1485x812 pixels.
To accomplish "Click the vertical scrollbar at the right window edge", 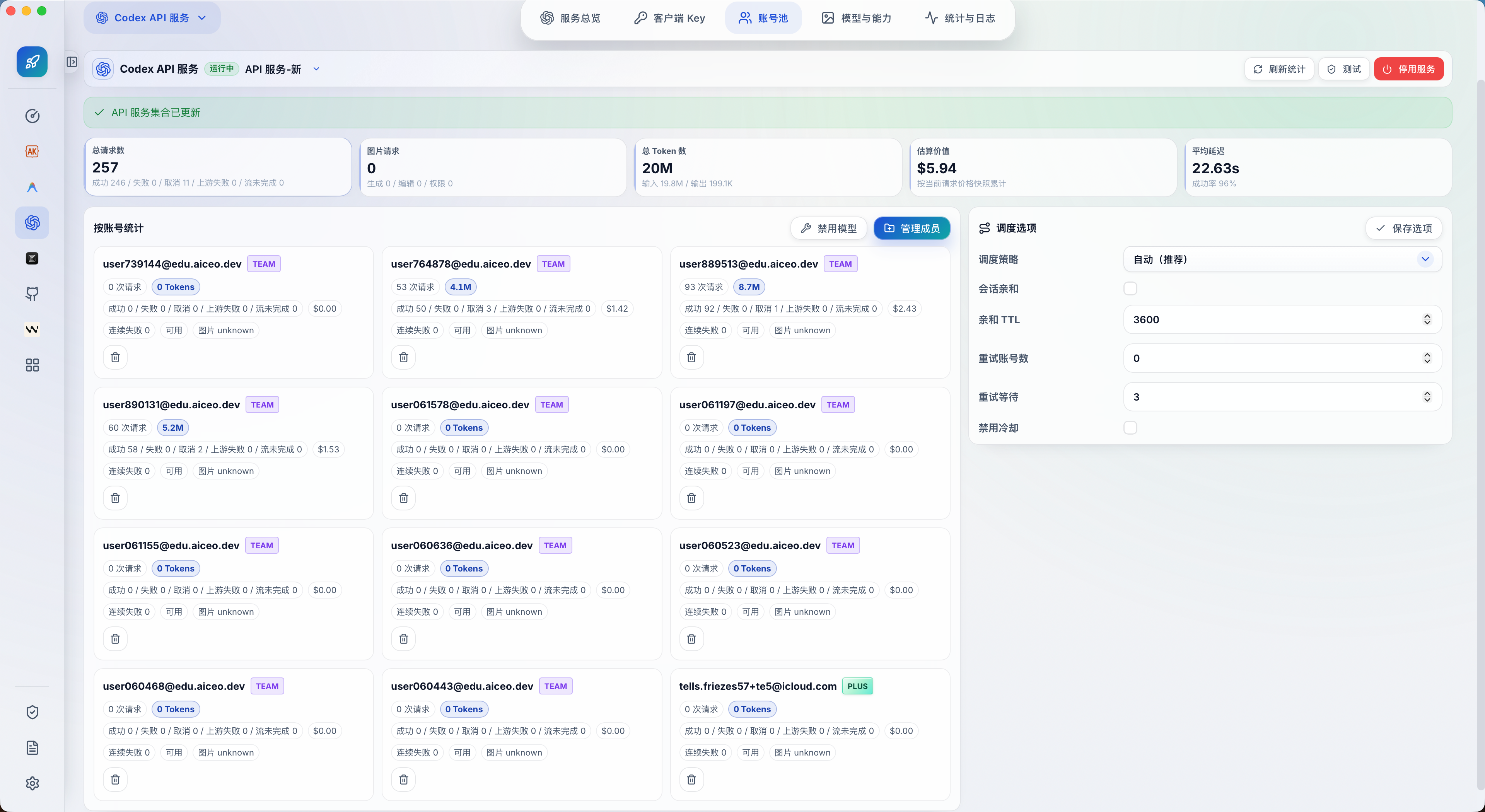I will pos(1481,435).
